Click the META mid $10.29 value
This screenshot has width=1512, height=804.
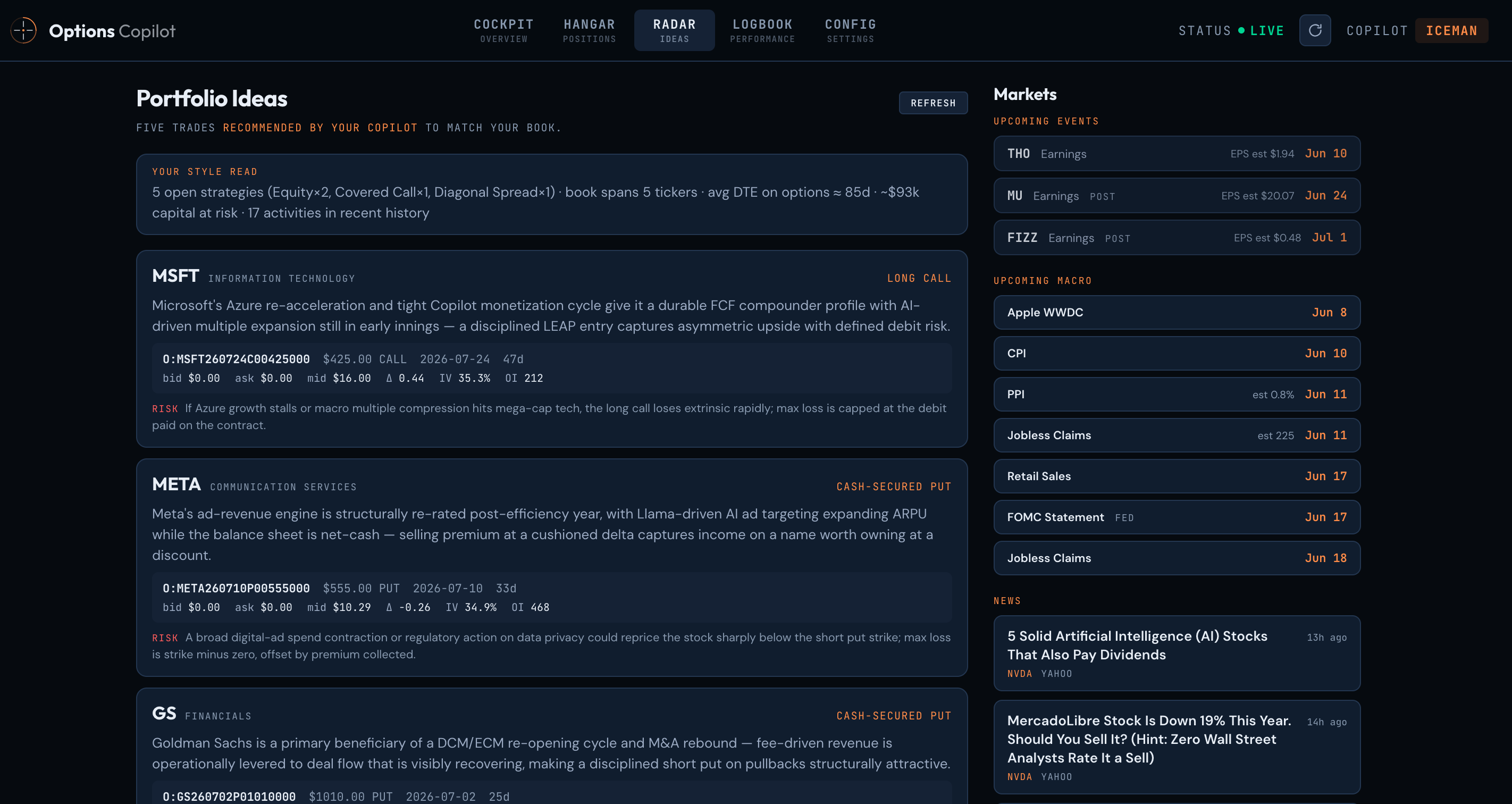[x=351, y=608]
